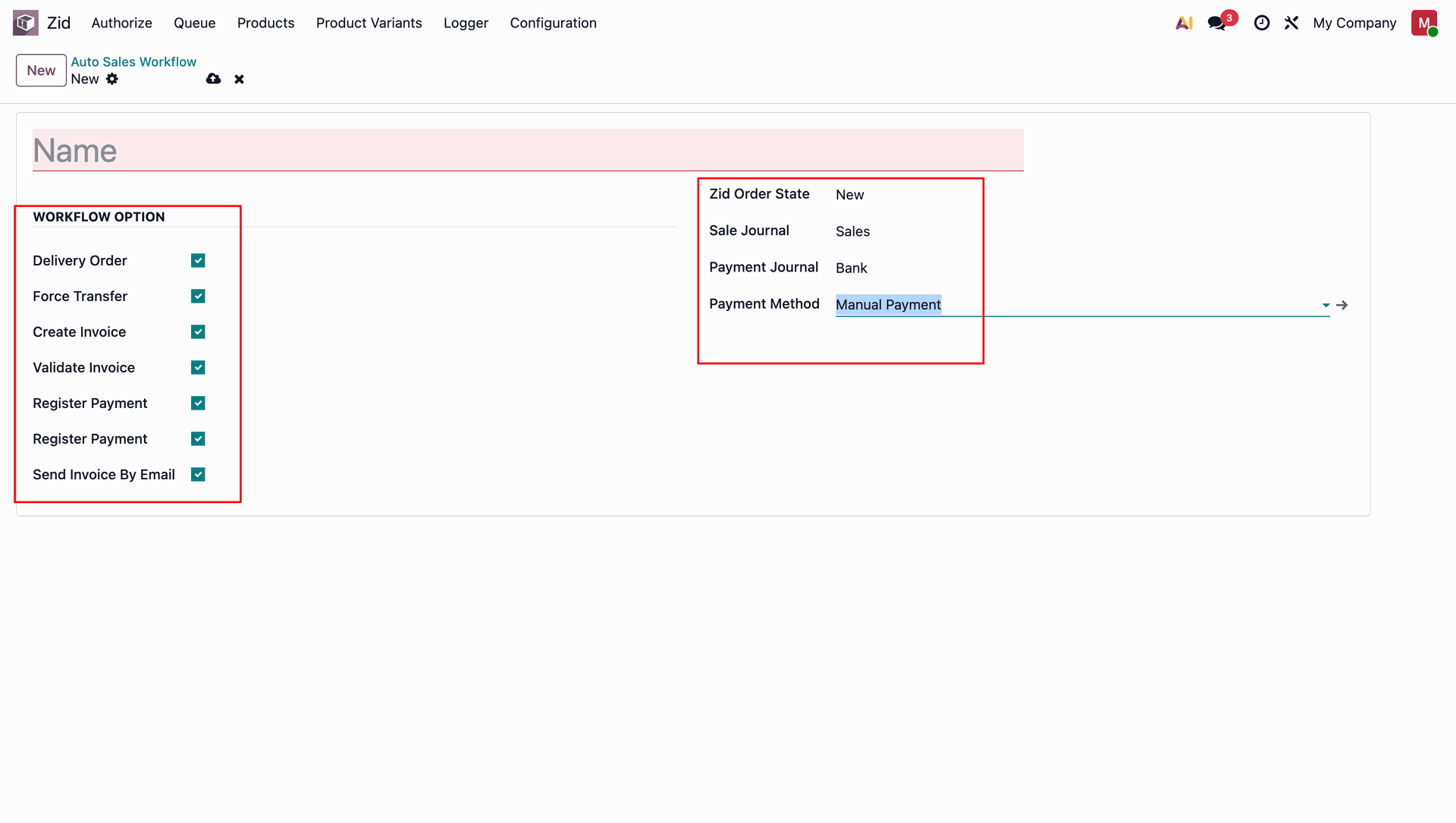Toggle the Force Transfer checkbox
The image size is (1456, 823).
(x=198, y=297)
